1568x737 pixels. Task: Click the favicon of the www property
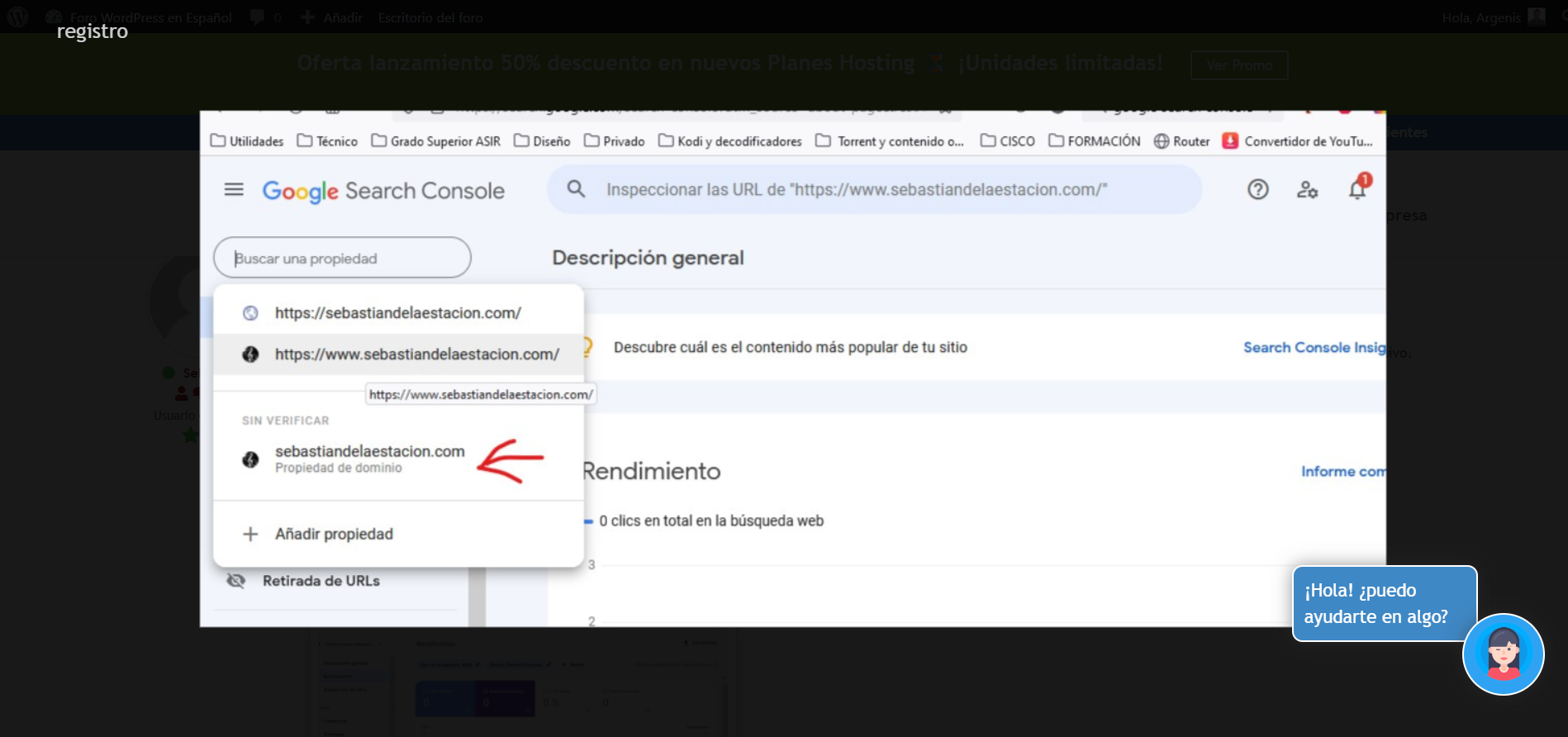coord(250,354)
